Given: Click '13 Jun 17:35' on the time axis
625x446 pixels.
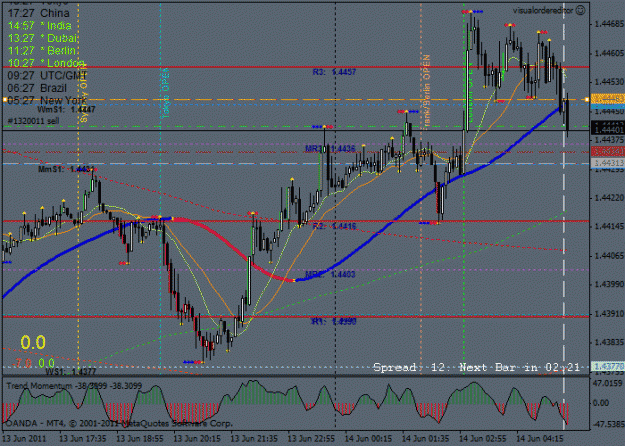Looking at the screenshot, I should point(83,439).
